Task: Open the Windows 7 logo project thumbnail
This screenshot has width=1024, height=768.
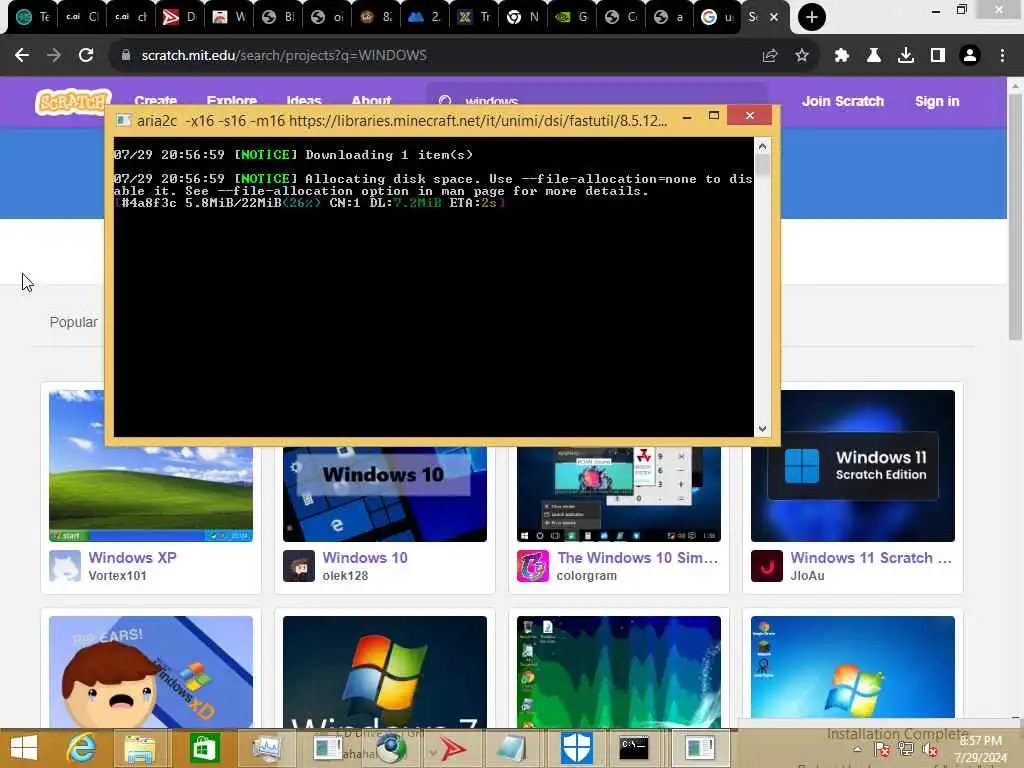Action: pos(385,671)
